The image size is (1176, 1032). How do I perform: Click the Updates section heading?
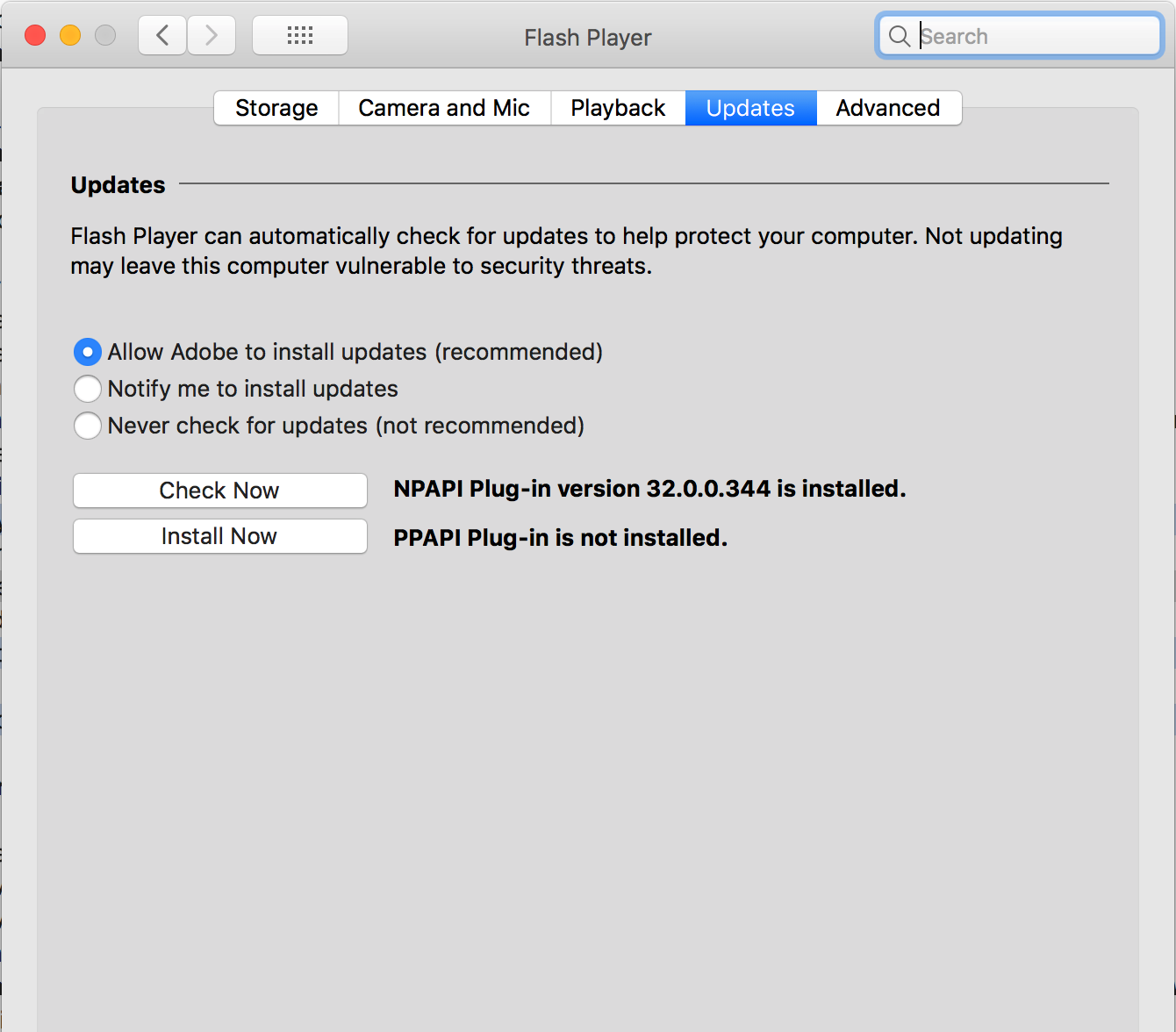[118, 185]
